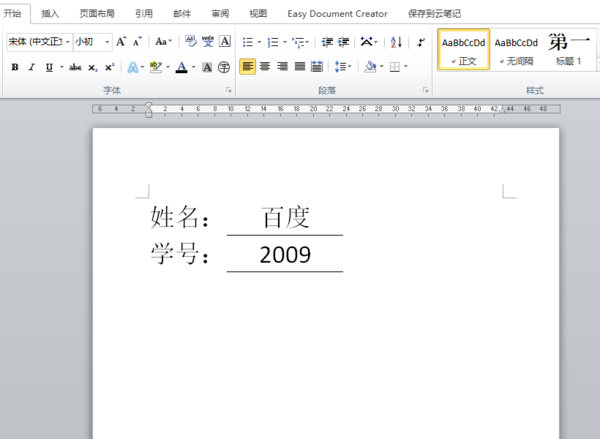Toggle Justify alignment
Image resolution: width=600 pixels, height=439 pixels.
(300, 67)
